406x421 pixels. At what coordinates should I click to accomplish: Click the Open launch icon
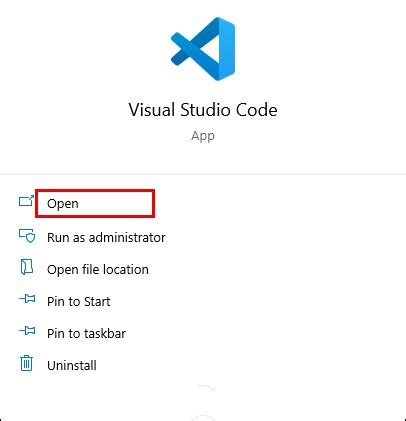pyautogui.click(x=26, y=201)
